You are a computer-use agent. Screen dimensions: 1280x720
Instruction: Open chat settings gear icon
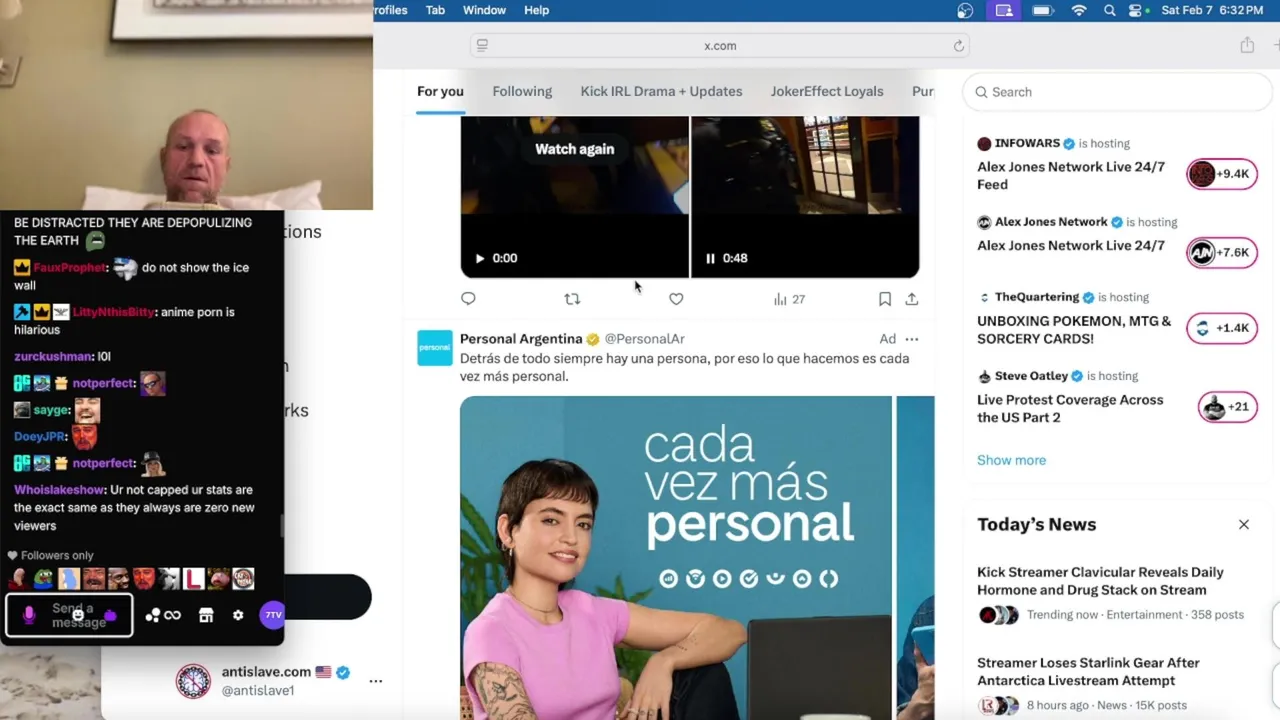point(238,615)
